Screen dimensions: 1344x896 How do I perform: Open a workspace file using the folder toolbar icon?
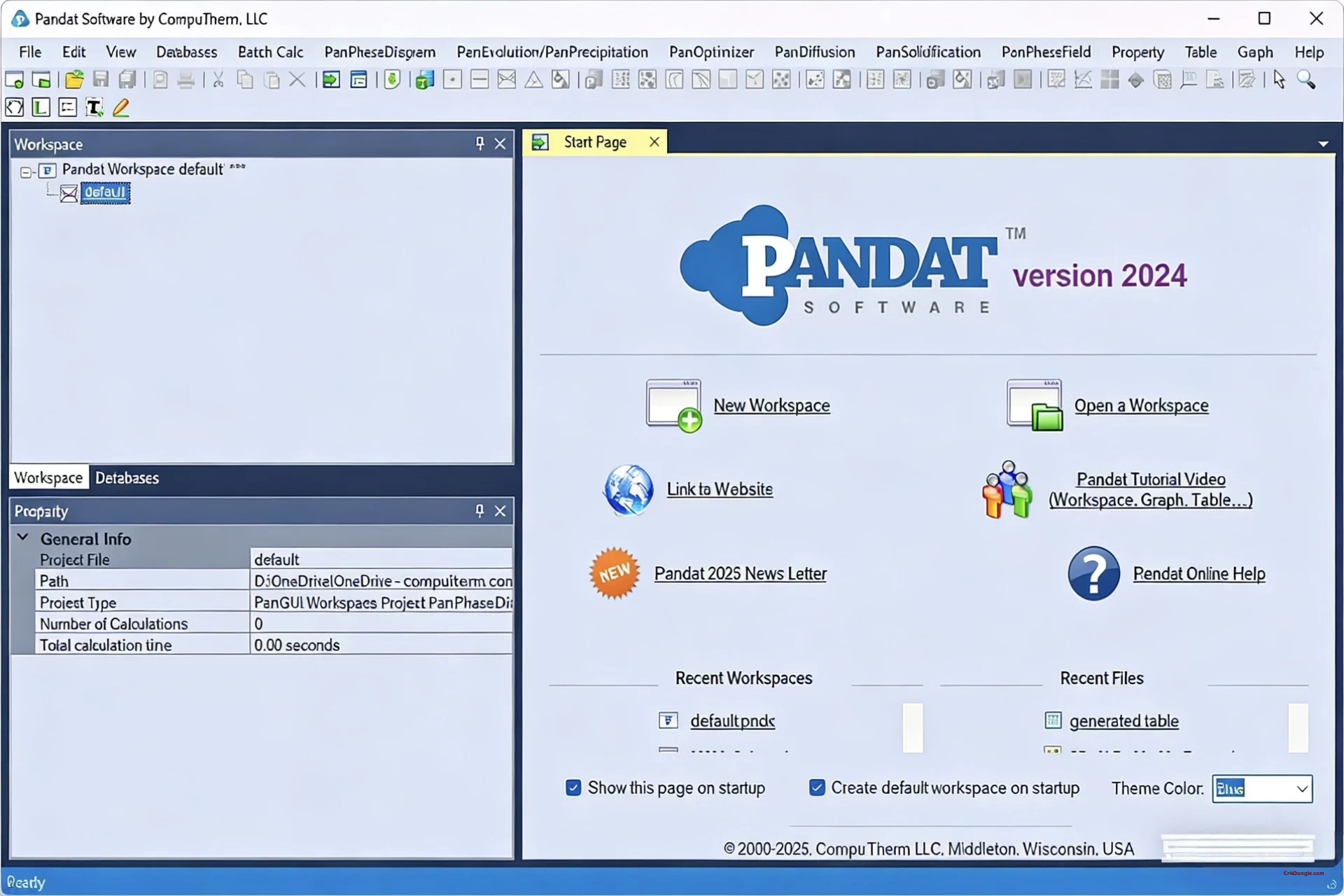(x=73, y=79)
